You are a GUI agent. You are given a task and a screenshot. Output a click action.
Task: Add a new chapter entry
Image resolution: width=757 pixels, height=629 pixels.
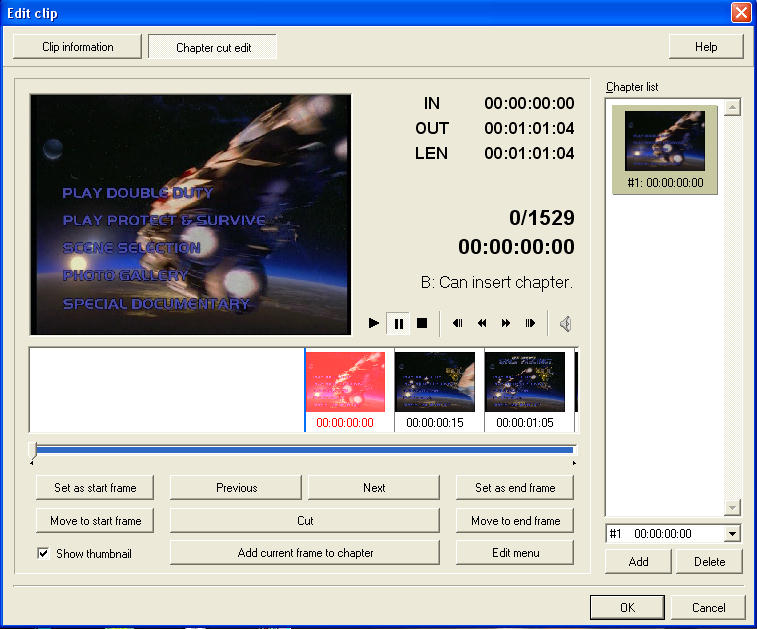tap(638, 561)
